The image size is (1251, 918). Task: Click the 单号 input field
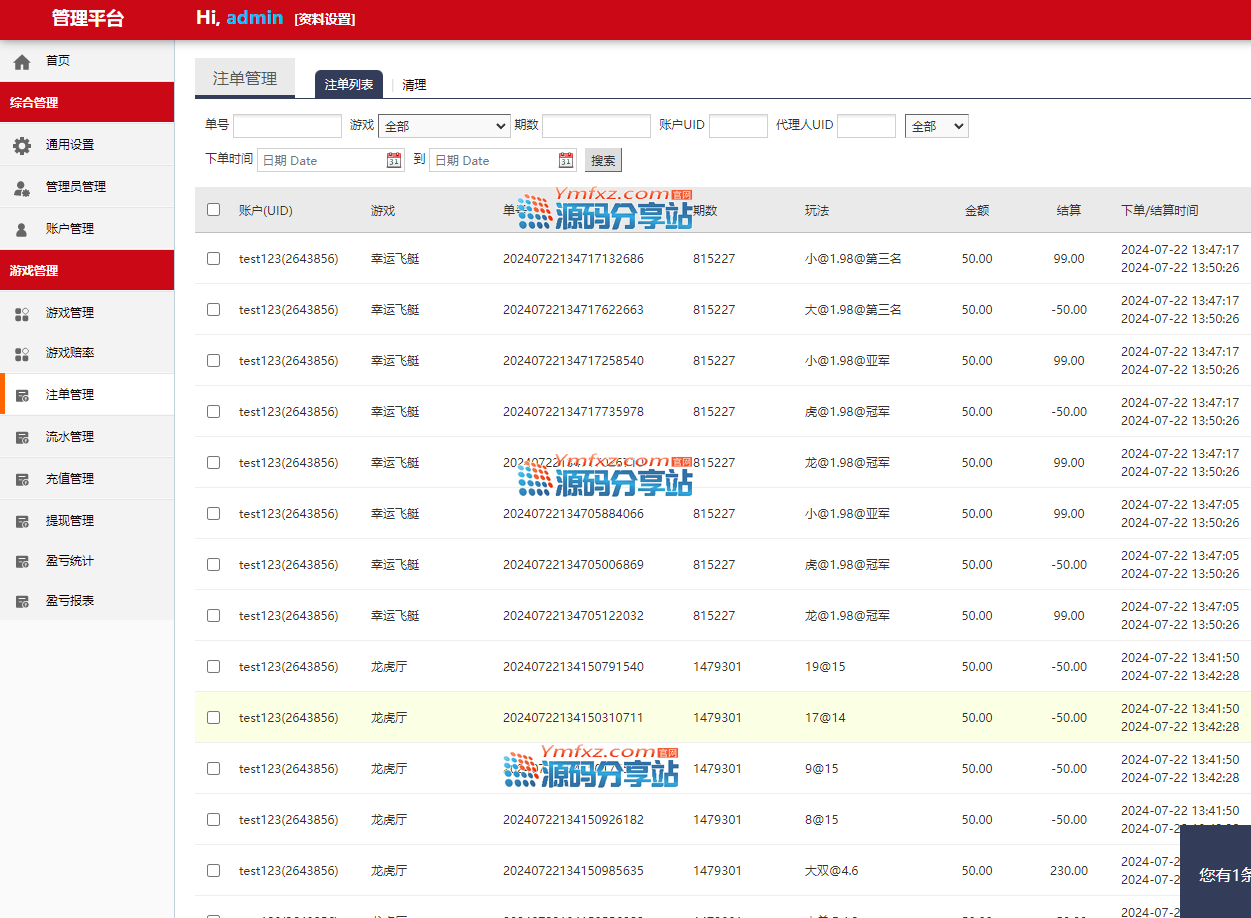[x=287, y=126]
